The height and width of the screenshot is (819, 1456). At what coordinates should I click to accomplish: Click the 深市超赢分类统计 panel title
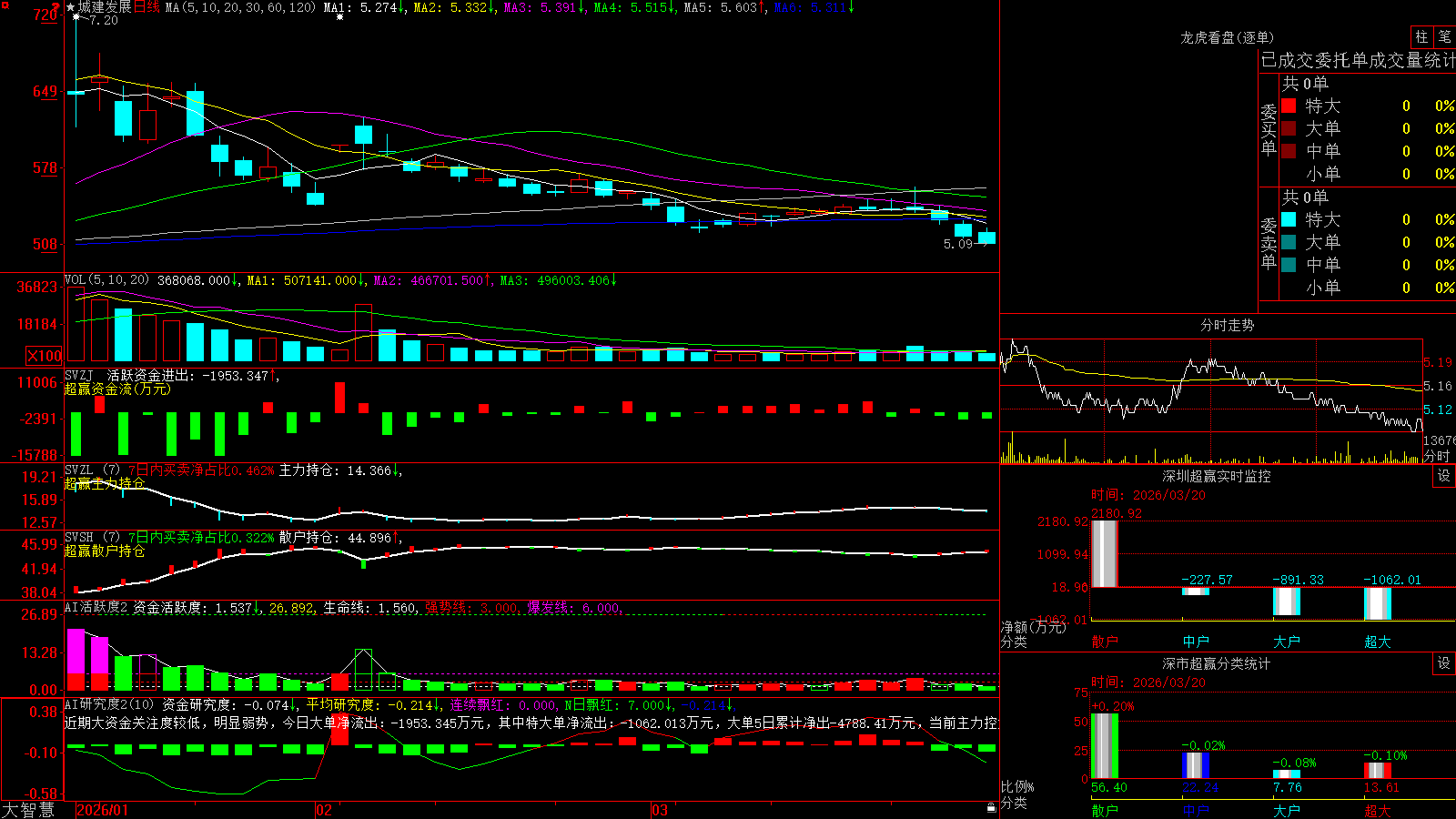tap(1216, 663)
